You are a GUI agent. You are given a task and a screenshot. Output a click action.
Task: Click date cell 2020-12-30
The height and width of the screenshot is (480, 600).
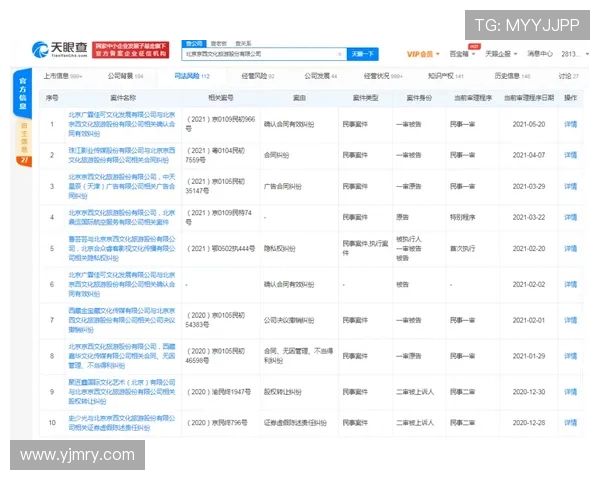pos(529,392)
